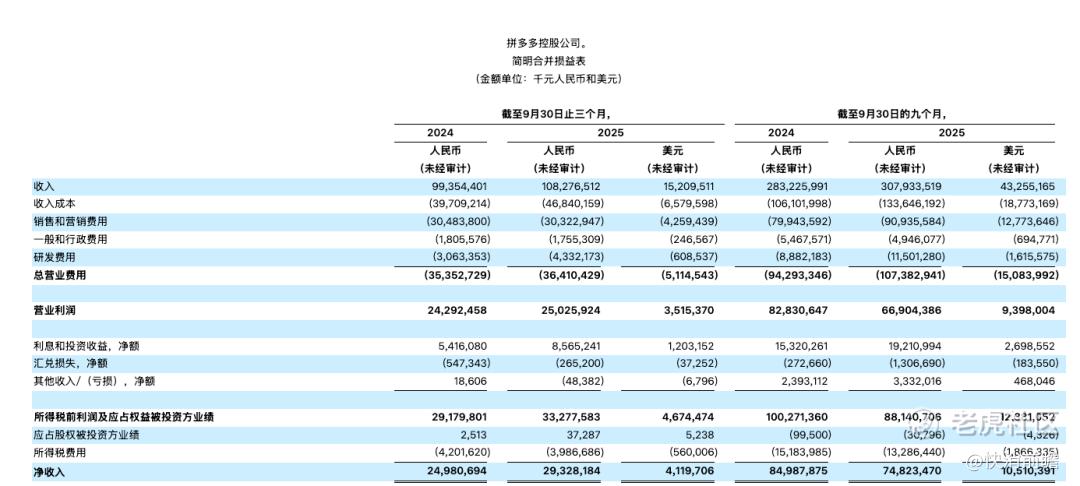Click the investee result value 37,287
Image resolution: width=1080 pixels, height=486 pixels.
pos(584,435)
